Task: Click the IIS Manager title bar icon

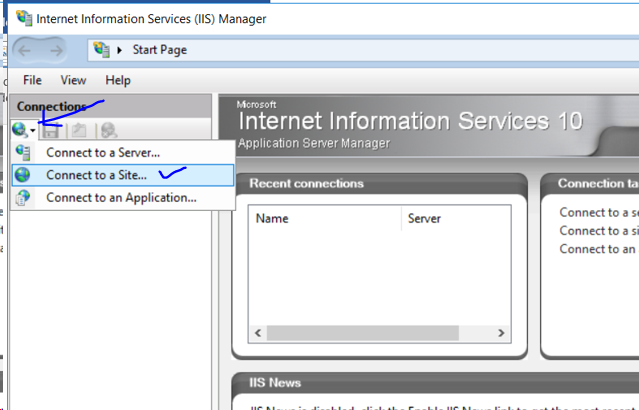Action: [x=24, y=18]
